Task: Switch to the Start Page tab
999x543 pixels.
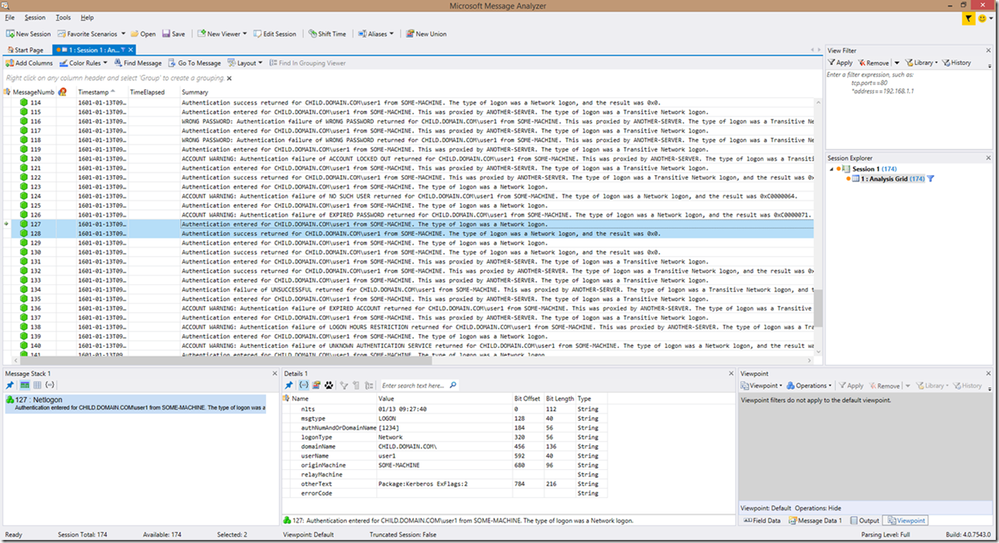Action: pos(25,50)
